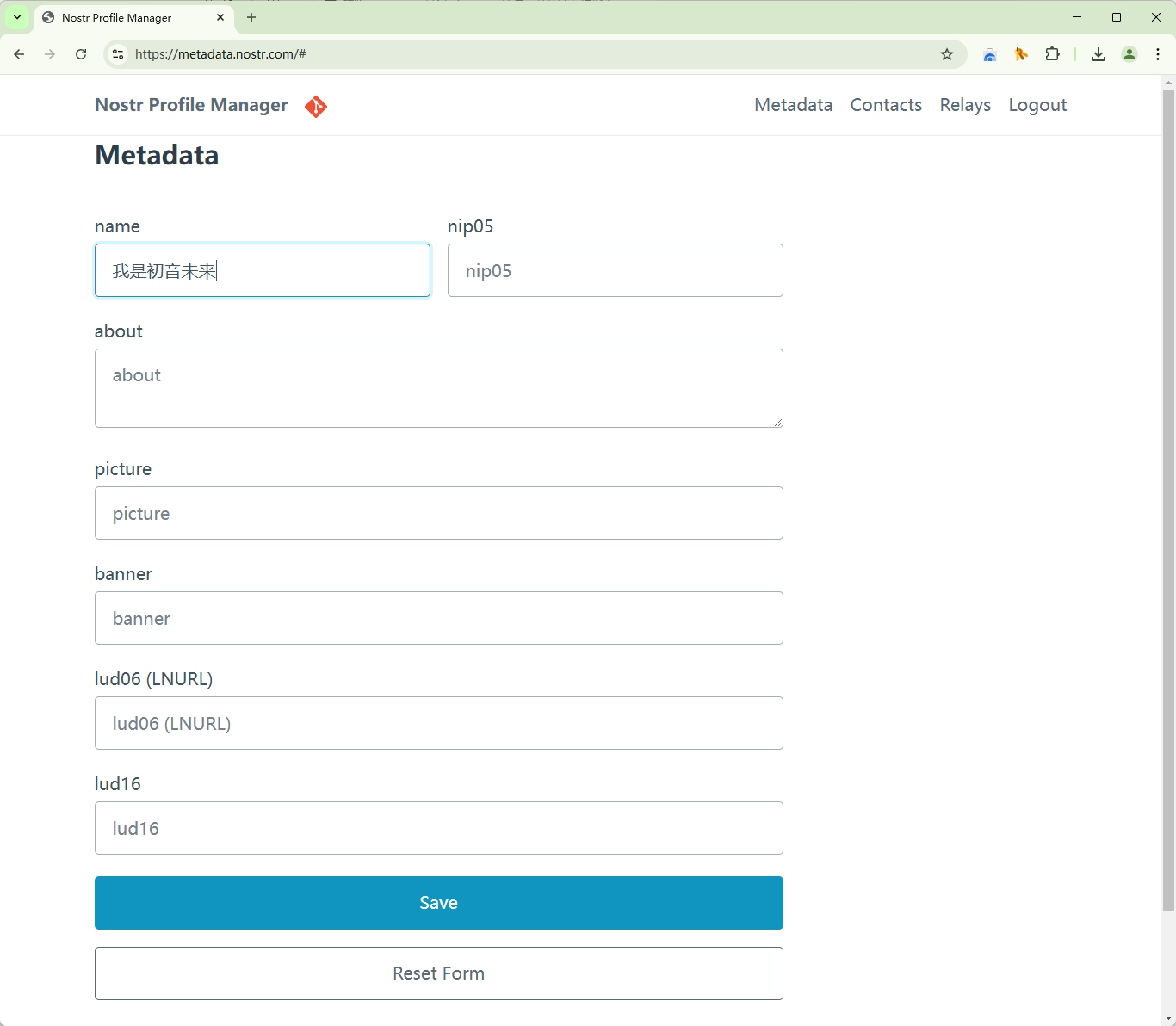Image resolution: width=1176 pixels, height=1026 pixels.
Task: Expand the tab search dropdown arrow
Action: (17, 17)
